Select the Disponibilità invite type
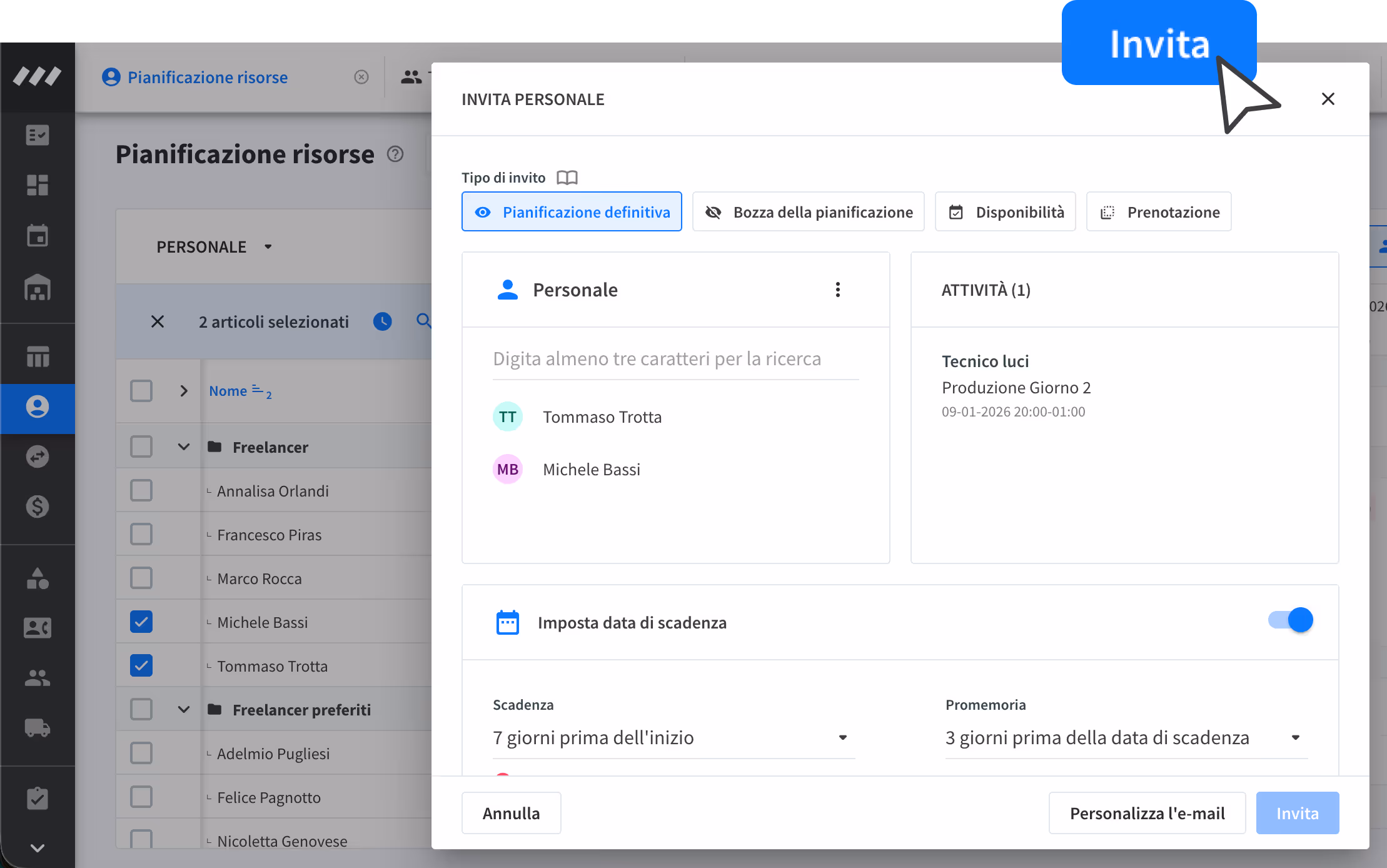The image size is (1387, 868). click(x=1005, y=212)
